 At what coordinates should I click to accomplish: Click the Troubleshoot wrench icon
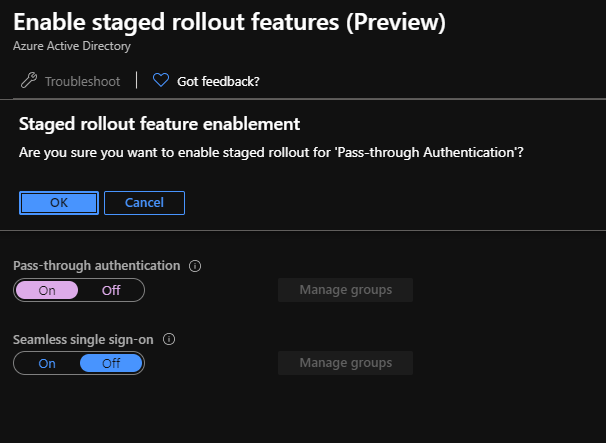pos(28,81)
